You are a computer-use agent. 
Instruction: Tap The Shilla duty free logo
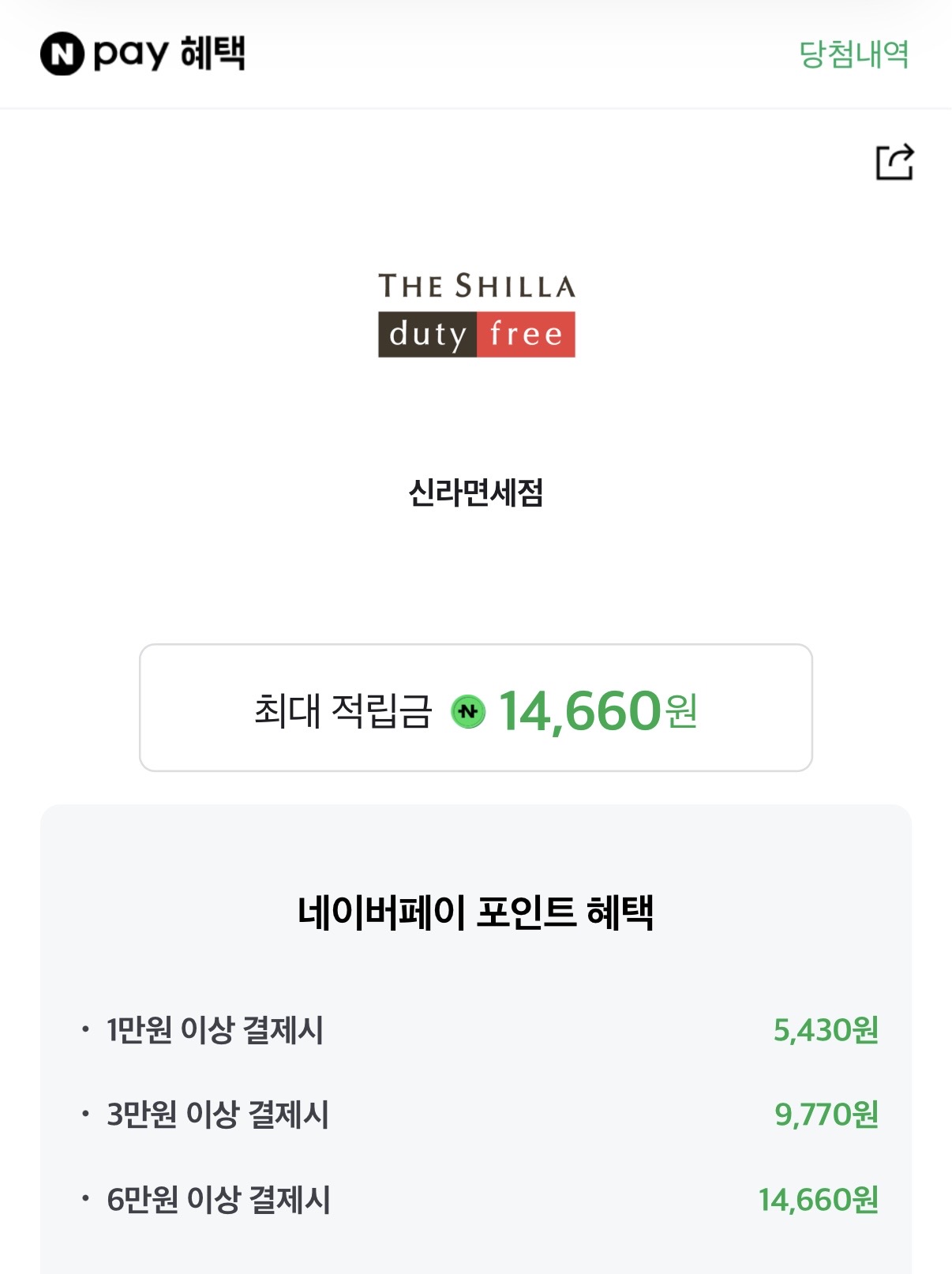476,314
